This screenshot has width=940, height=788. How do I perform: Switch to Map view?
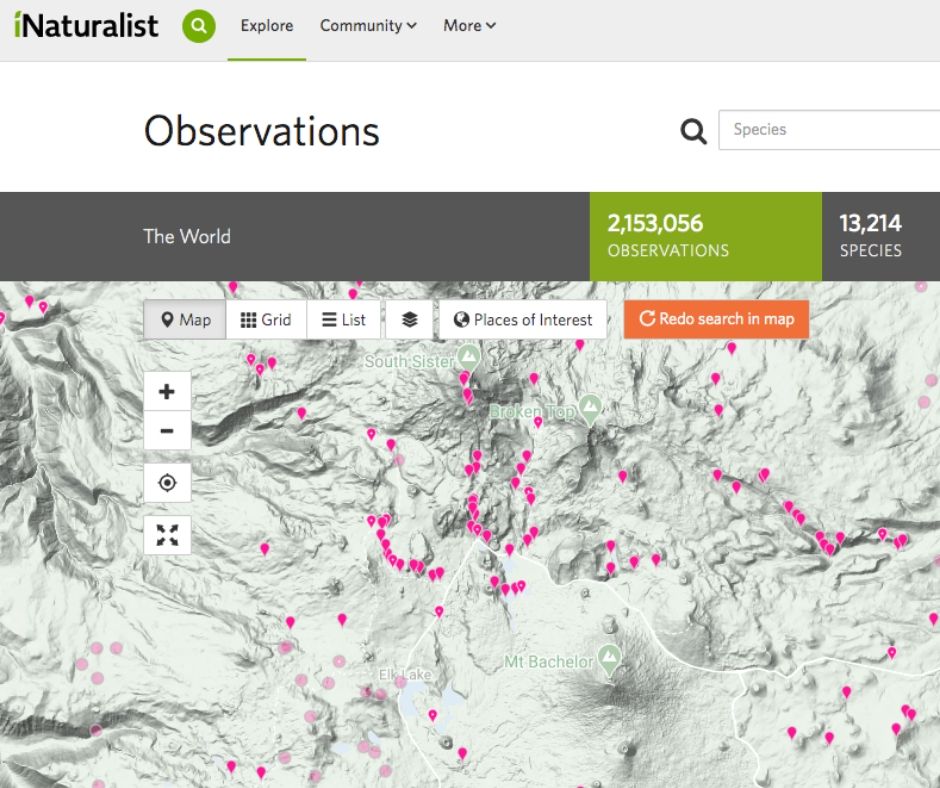(185, 320)
